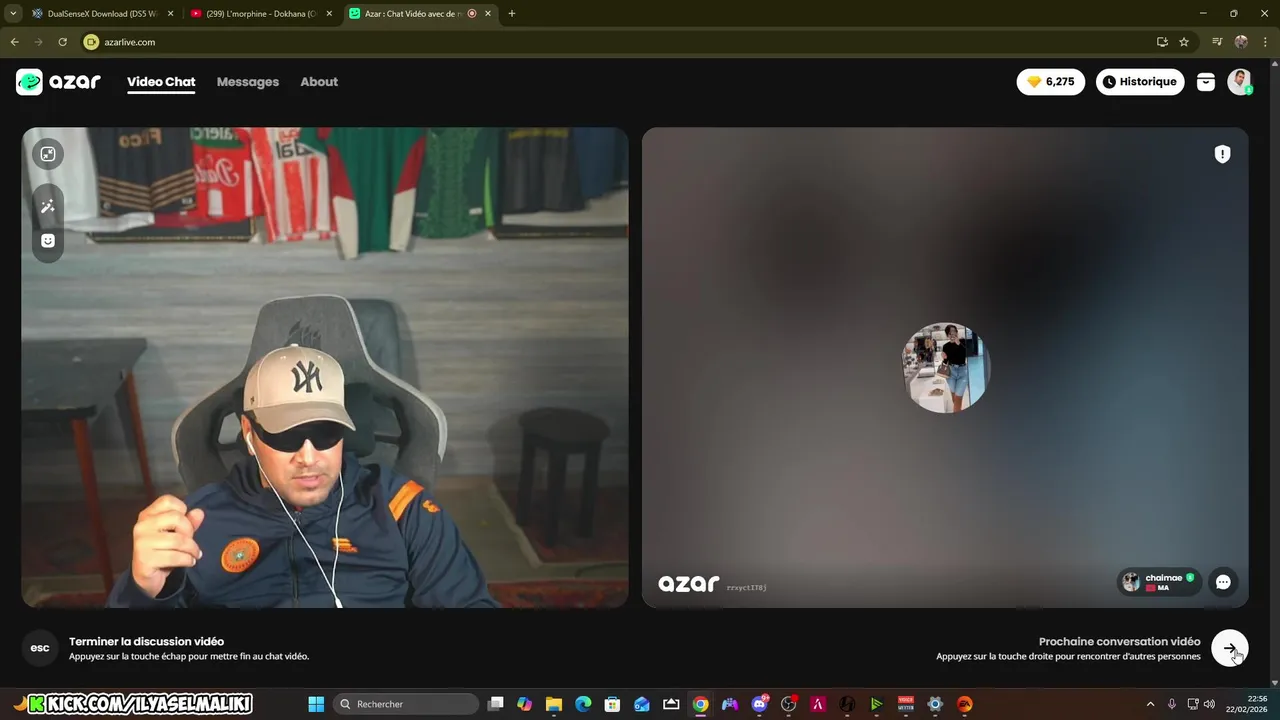The height and width of the screenshot is (720, 1280).
Task: Open Chrome profile avatar in toolbar
Action: click(x=1241, y=42)
